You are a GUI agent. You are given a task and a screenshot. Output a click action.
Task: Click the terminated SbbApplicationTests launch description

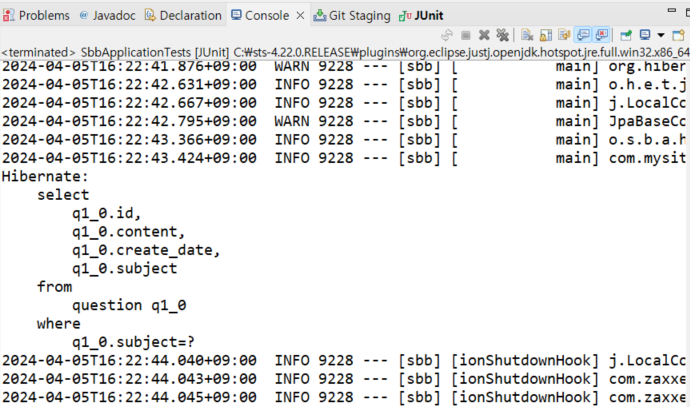345,52
